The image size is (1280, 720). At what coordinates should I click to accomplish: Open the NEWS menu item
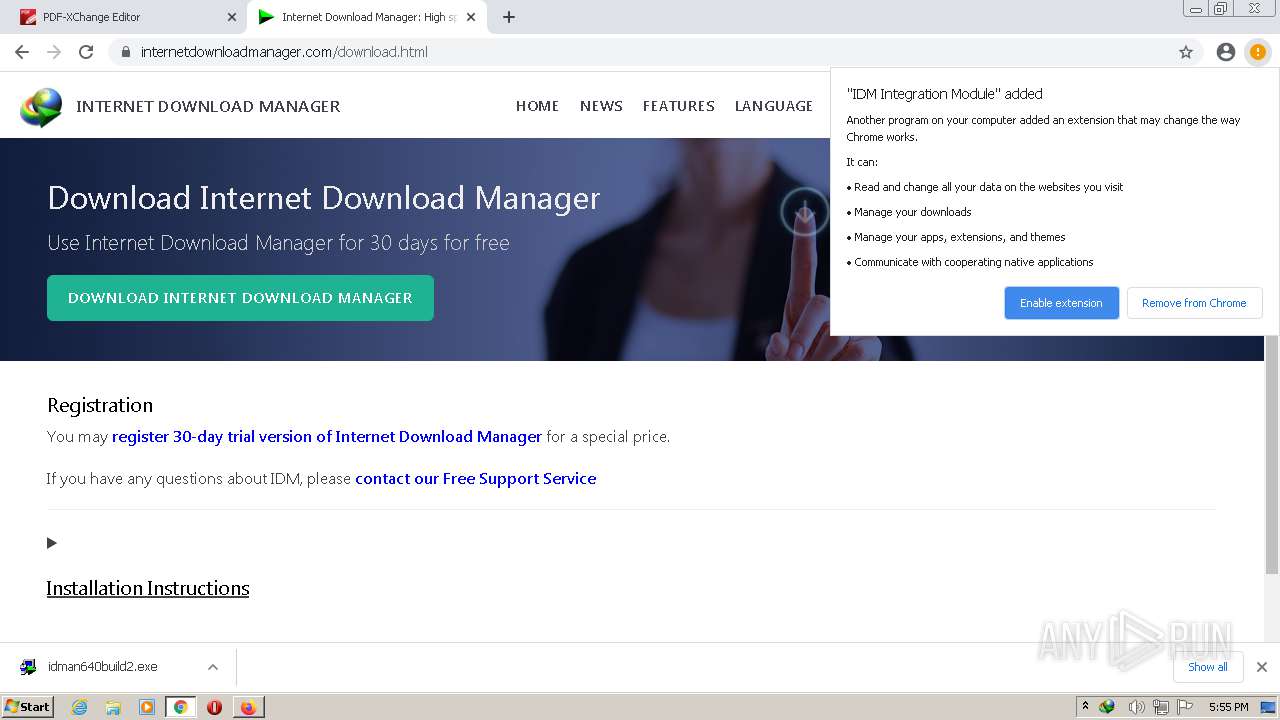click(x=601, y=106)
